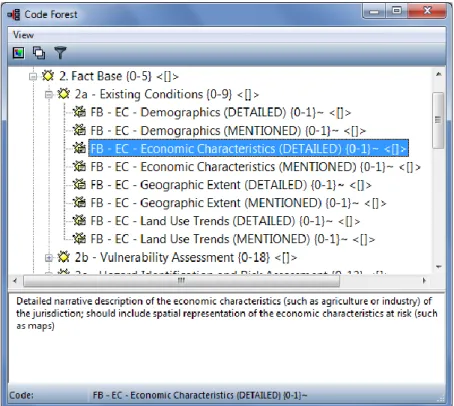Maximize the Code Forest window
The width and height of the screenshot is (454, 406).
pyautogui.click(x=397, y=11)
